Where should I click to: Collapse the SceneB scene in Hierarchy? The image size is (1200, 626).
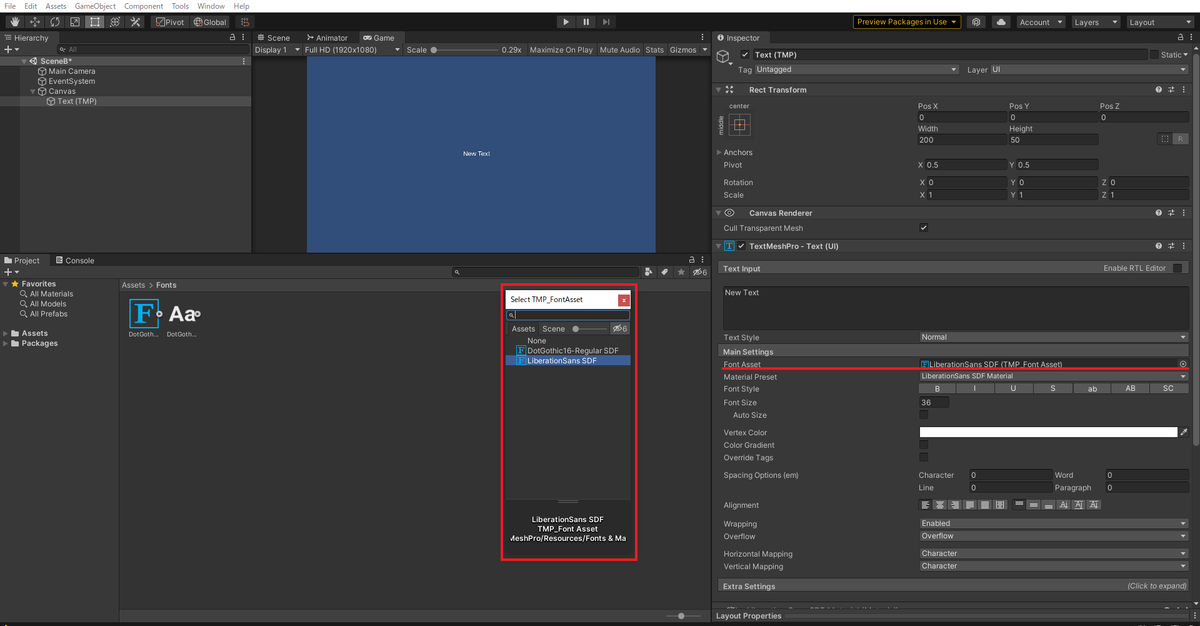(x=24, y=61)
